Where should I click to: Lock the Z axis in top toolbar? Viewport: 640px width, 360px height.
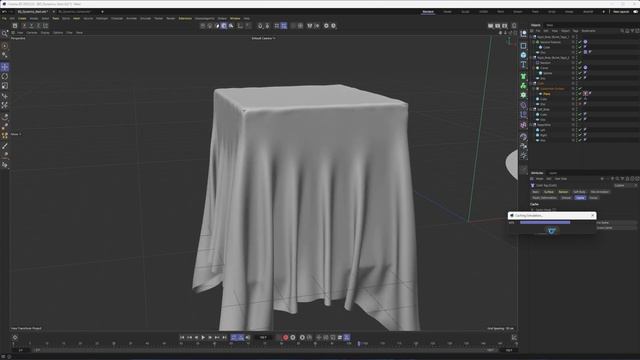pos(38,26)
